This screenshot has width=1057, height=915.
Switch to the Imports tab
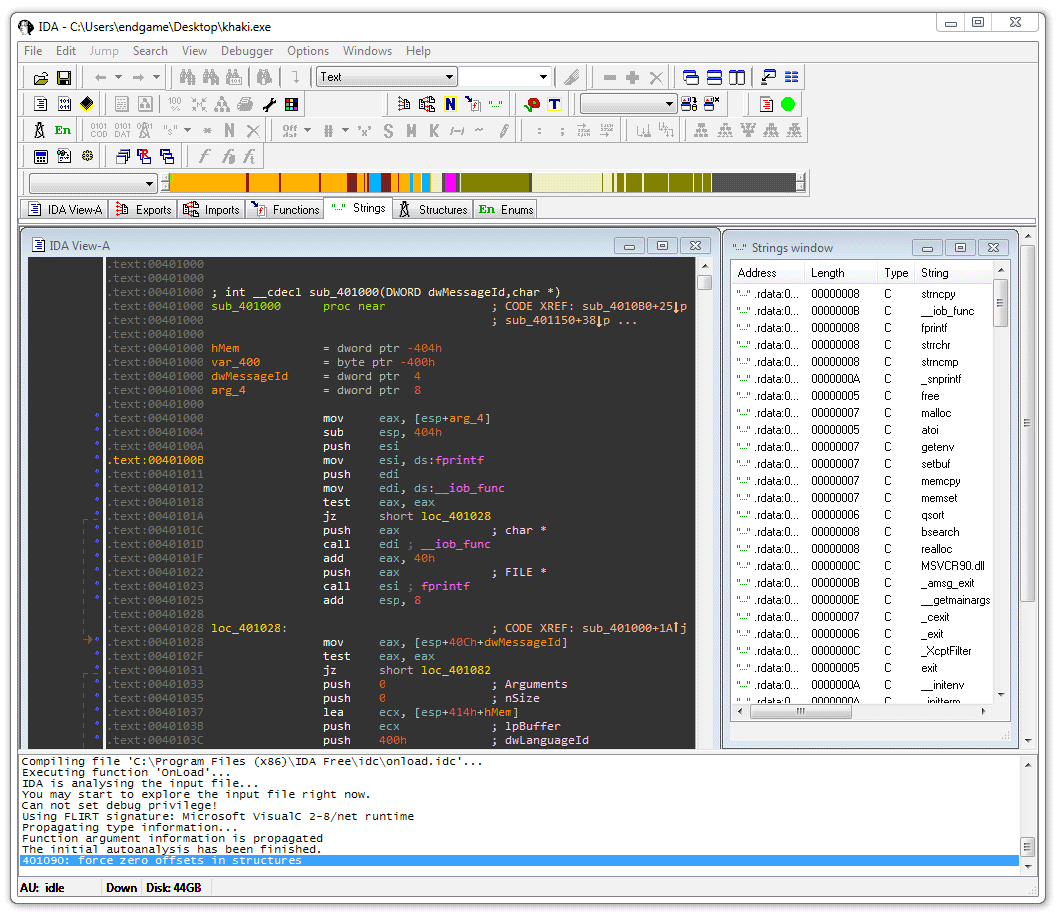coord(212,209)
